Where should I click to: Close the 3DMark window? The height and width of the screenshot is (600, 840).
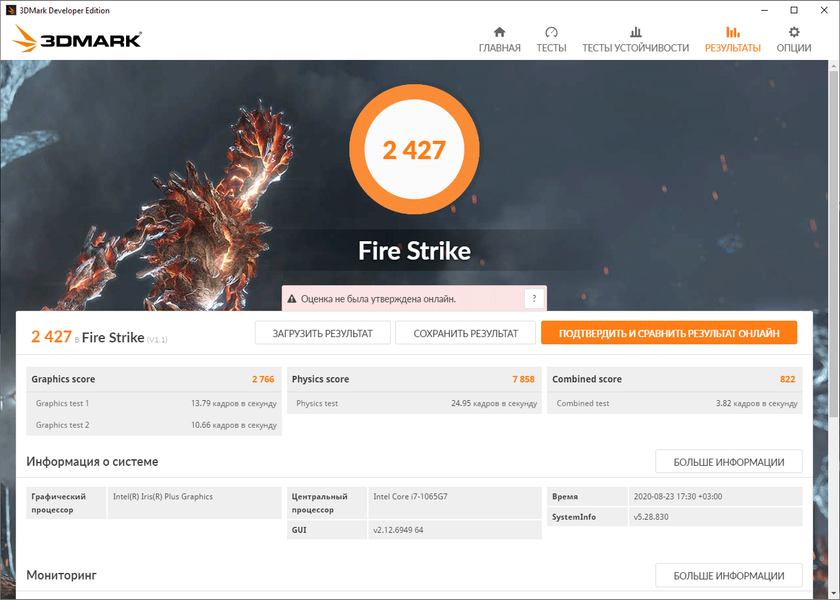point(824,10)
